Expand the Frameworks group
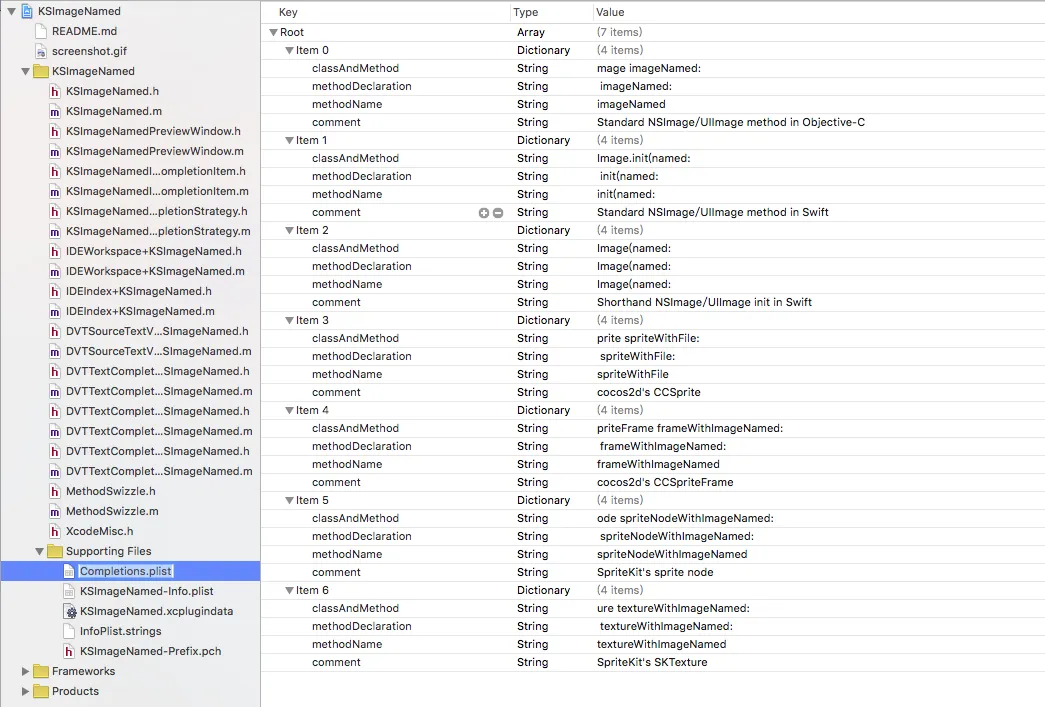The width and height of the screenshot is (1045, 707). (x=25, y=671)
